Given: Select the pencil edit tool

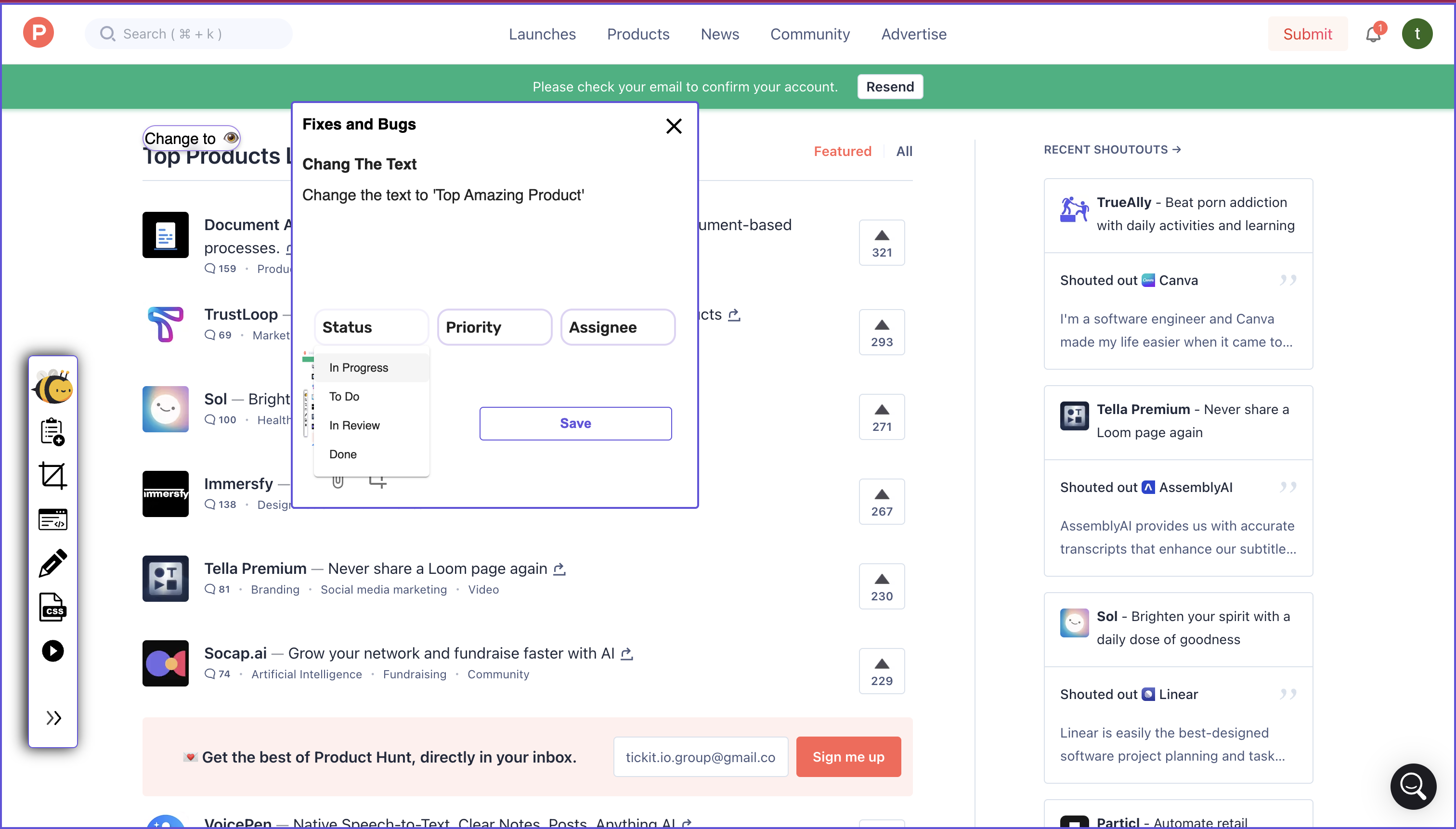Looking at the screenshot, I should 52,563.
